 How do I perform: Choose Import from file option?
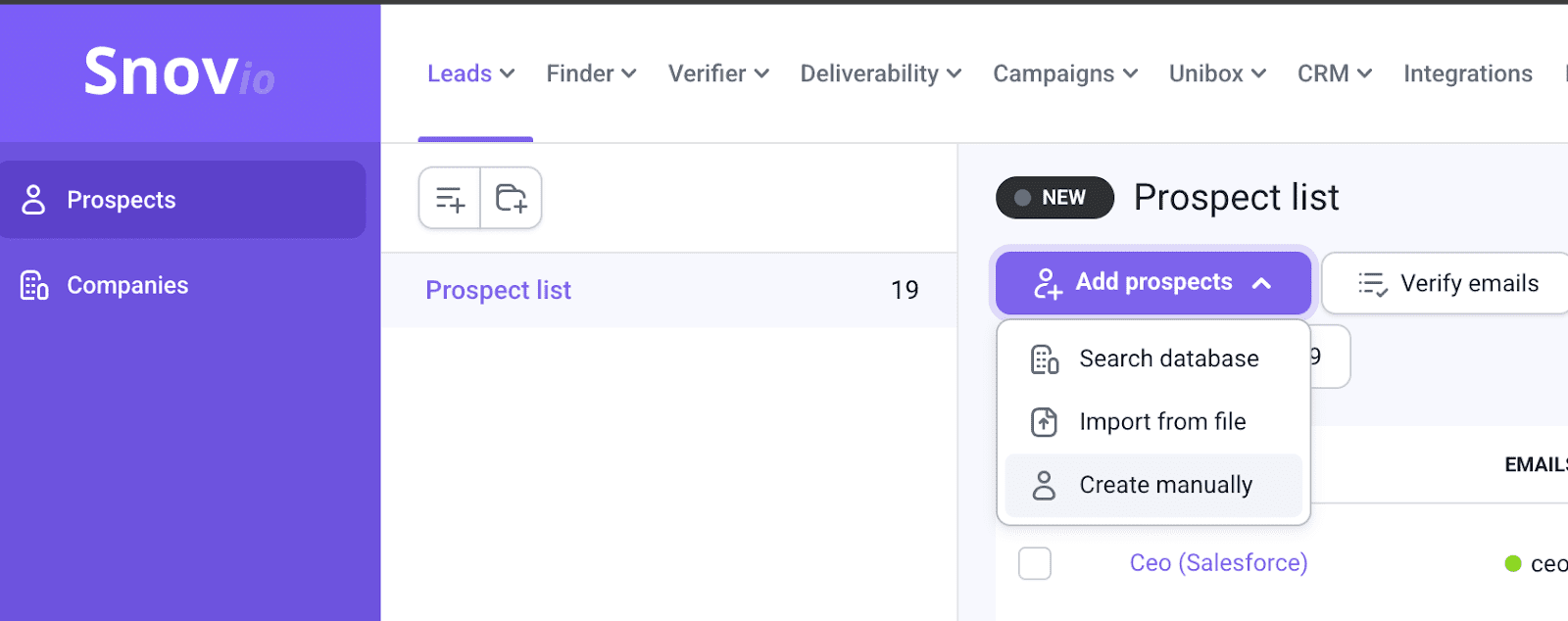(1162, 422)
